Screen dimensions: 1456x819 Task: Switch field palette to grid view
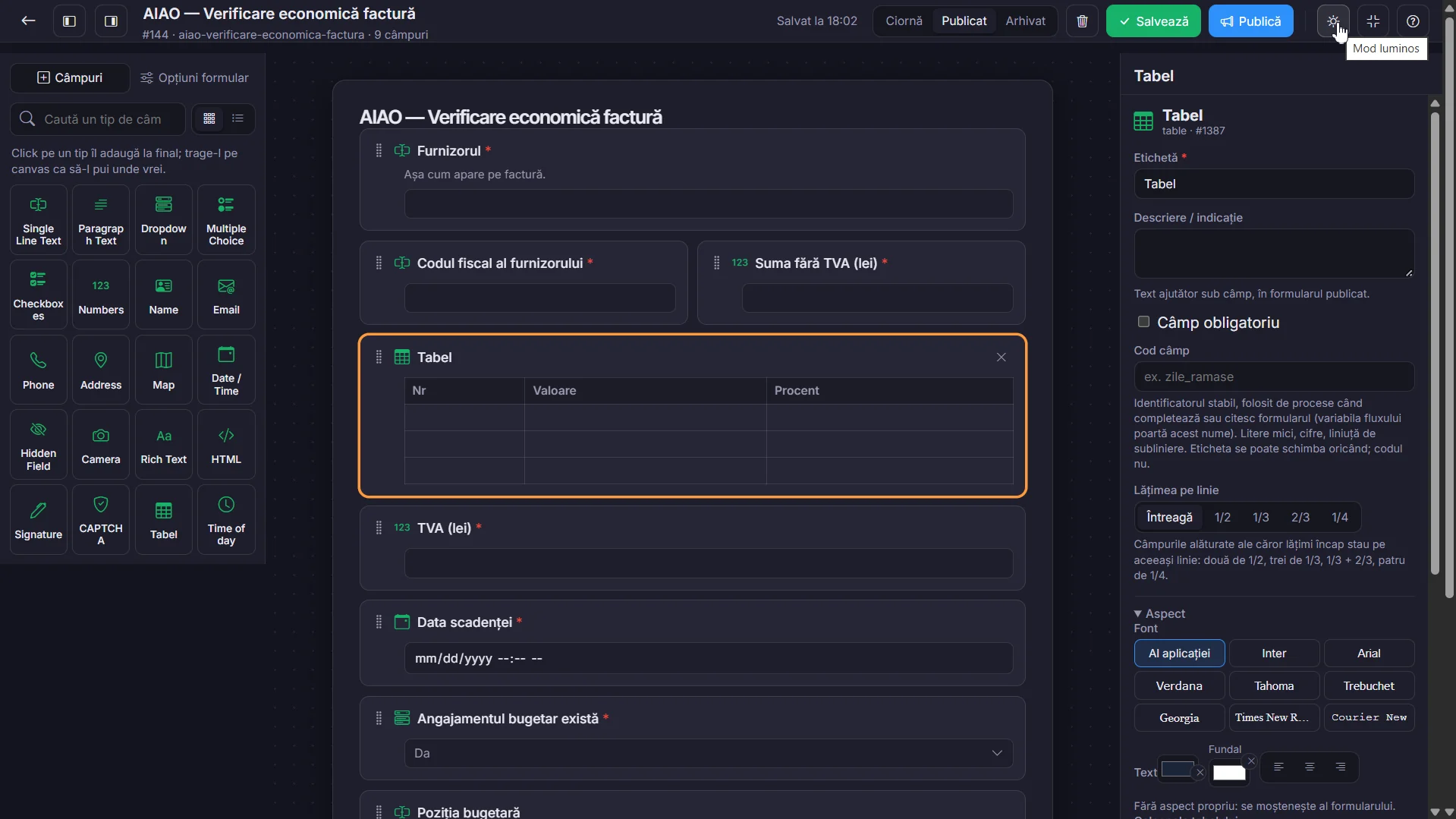209,118
